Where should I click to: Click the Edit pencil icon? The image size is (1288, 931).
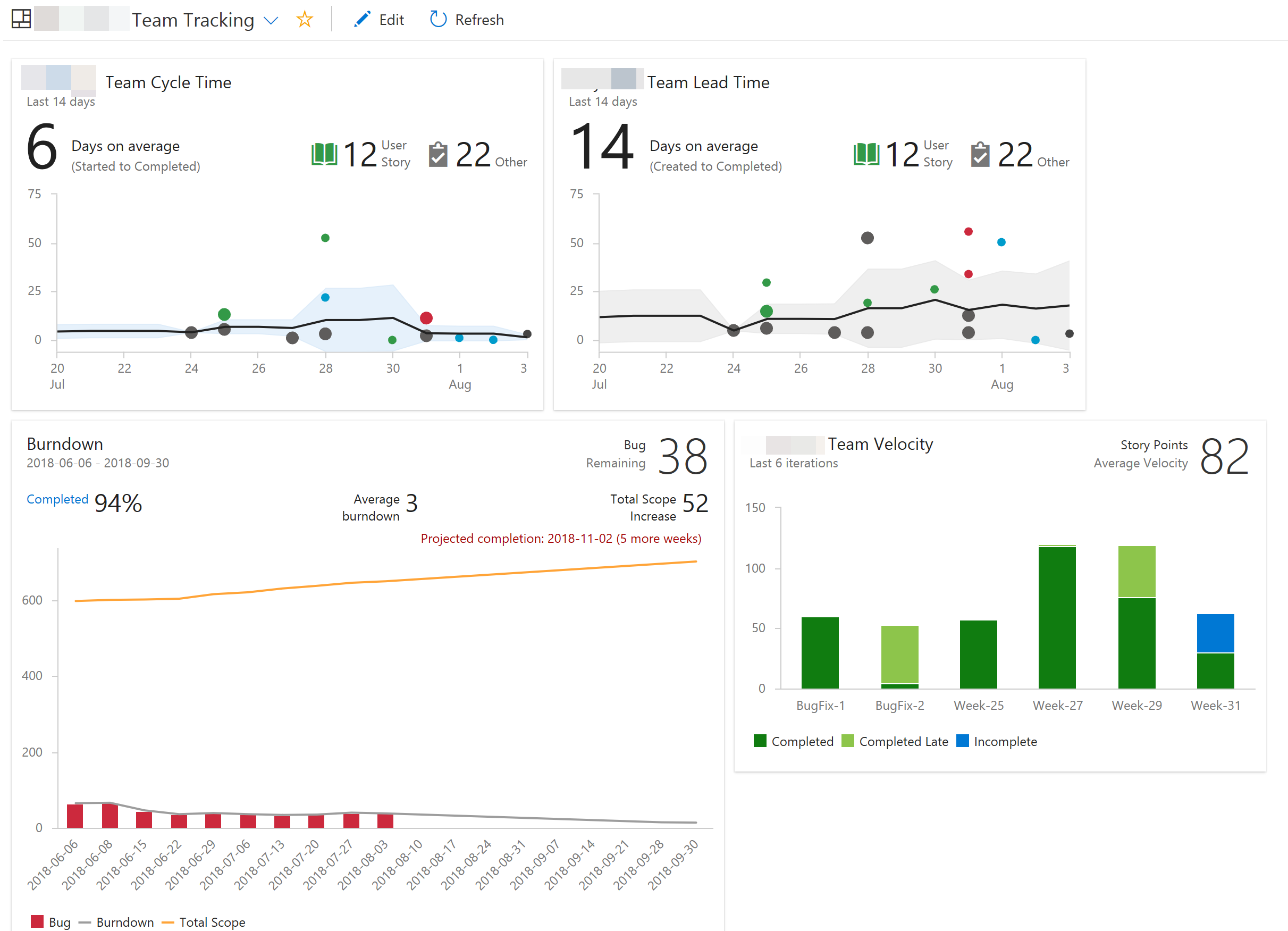click(x=362, y=20)
